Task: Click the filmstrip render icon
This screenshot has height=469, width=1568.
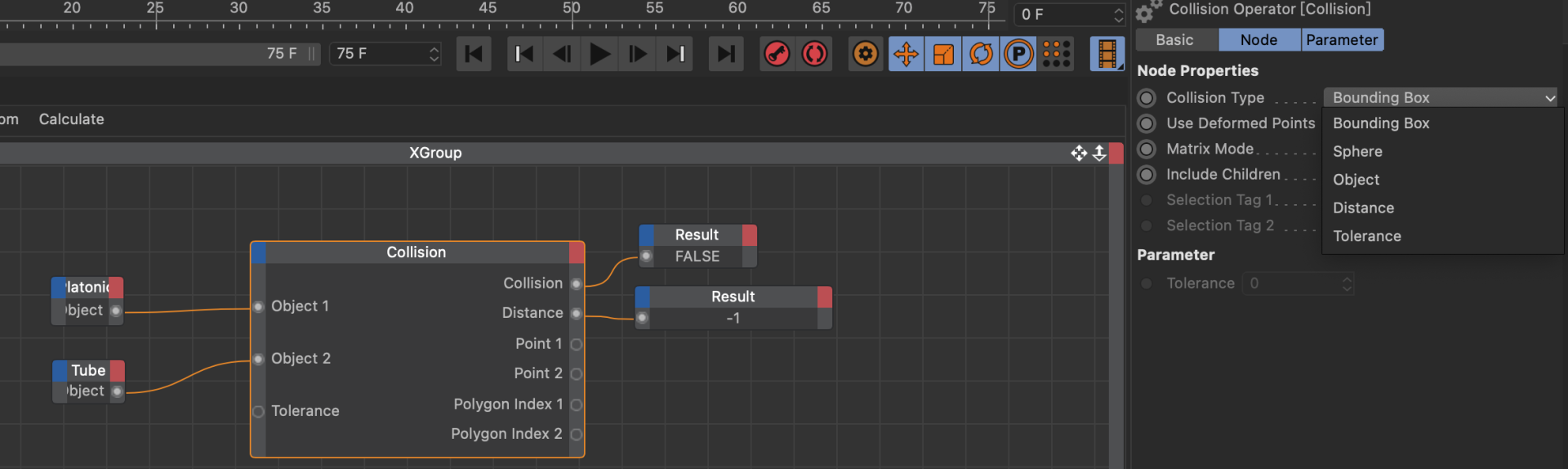Action: click(x=1107, y=54)
